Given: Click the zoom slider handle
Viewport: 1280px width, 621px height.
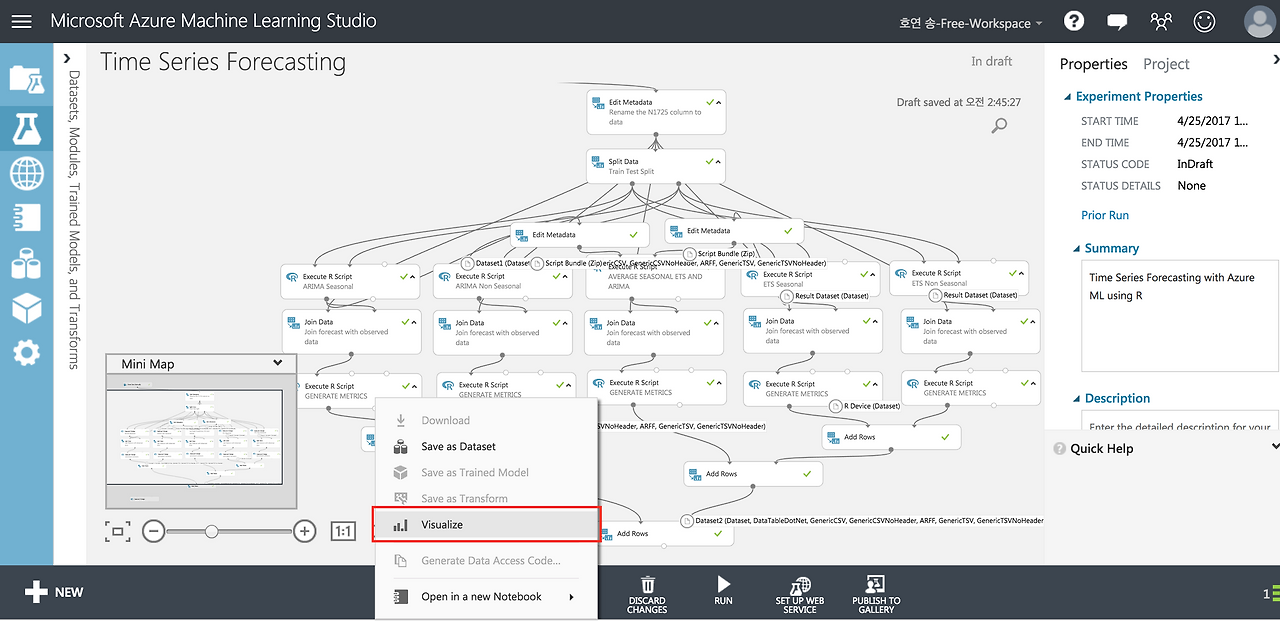Looking at the screenshot, I should (x=211, y=531).
